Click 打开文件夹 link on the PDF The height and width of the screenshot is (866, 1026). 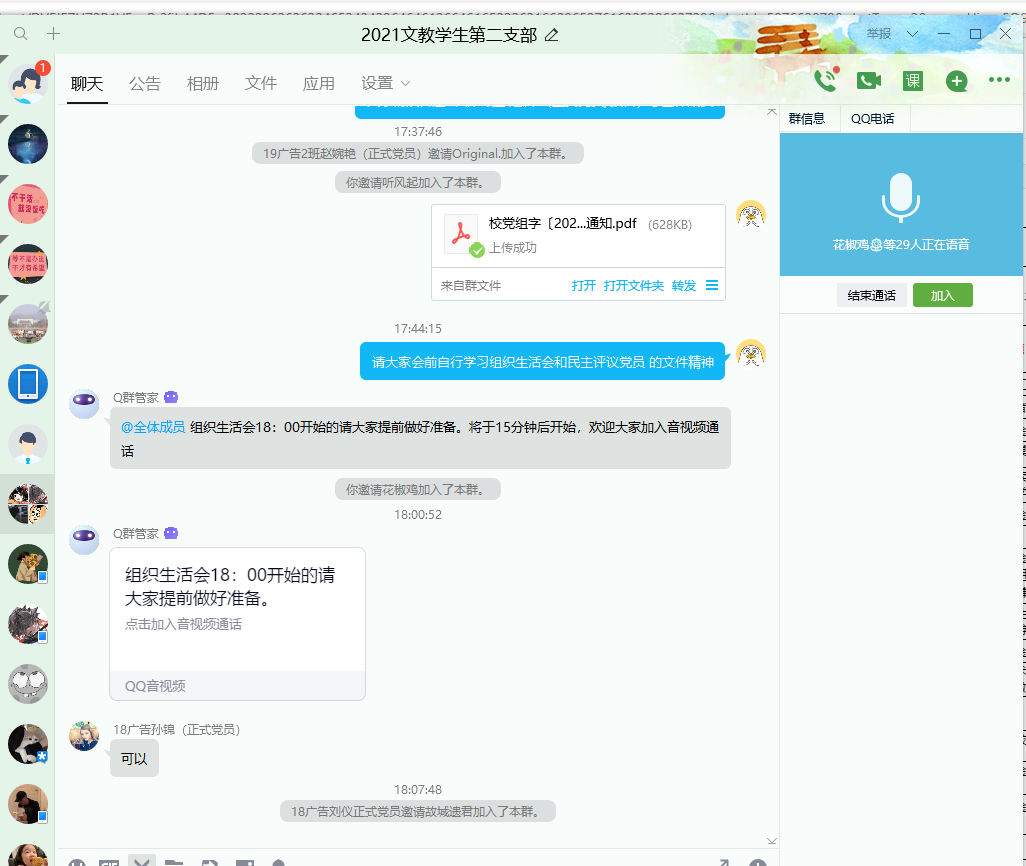(634, 286)
